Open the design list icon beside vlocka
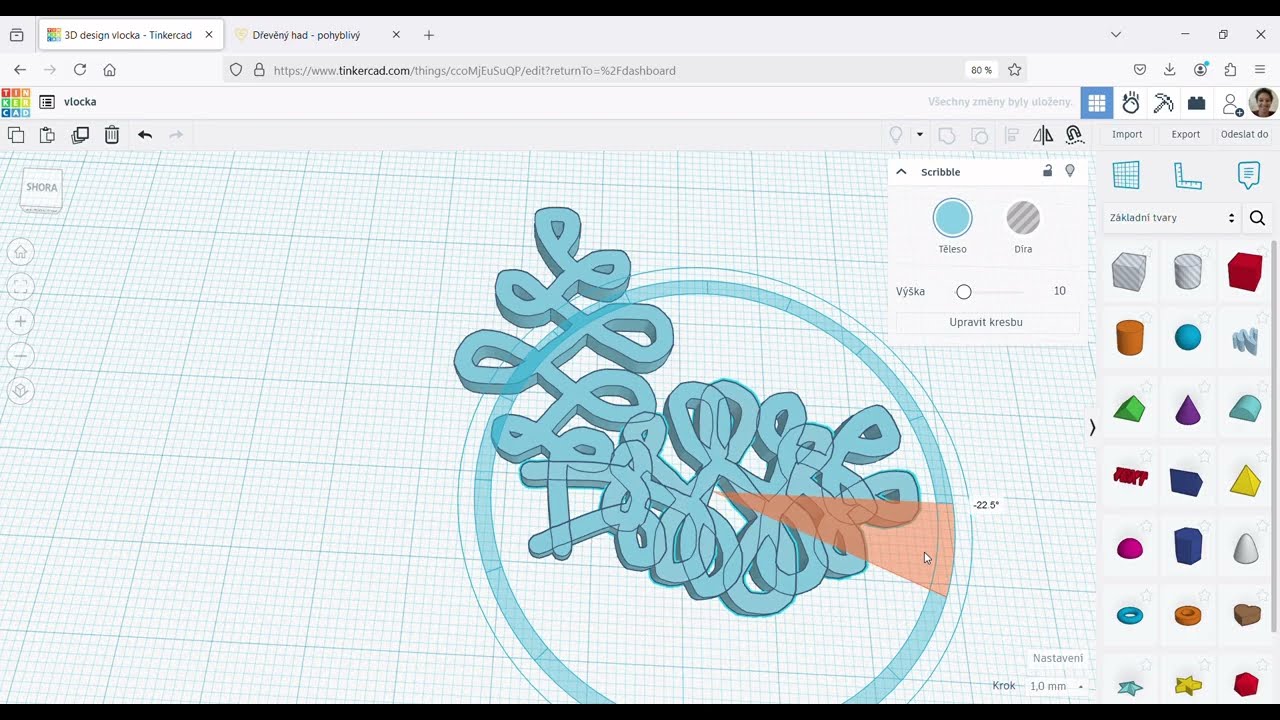This screenshot has width=1280, height=720. click(x=47, y=102)
